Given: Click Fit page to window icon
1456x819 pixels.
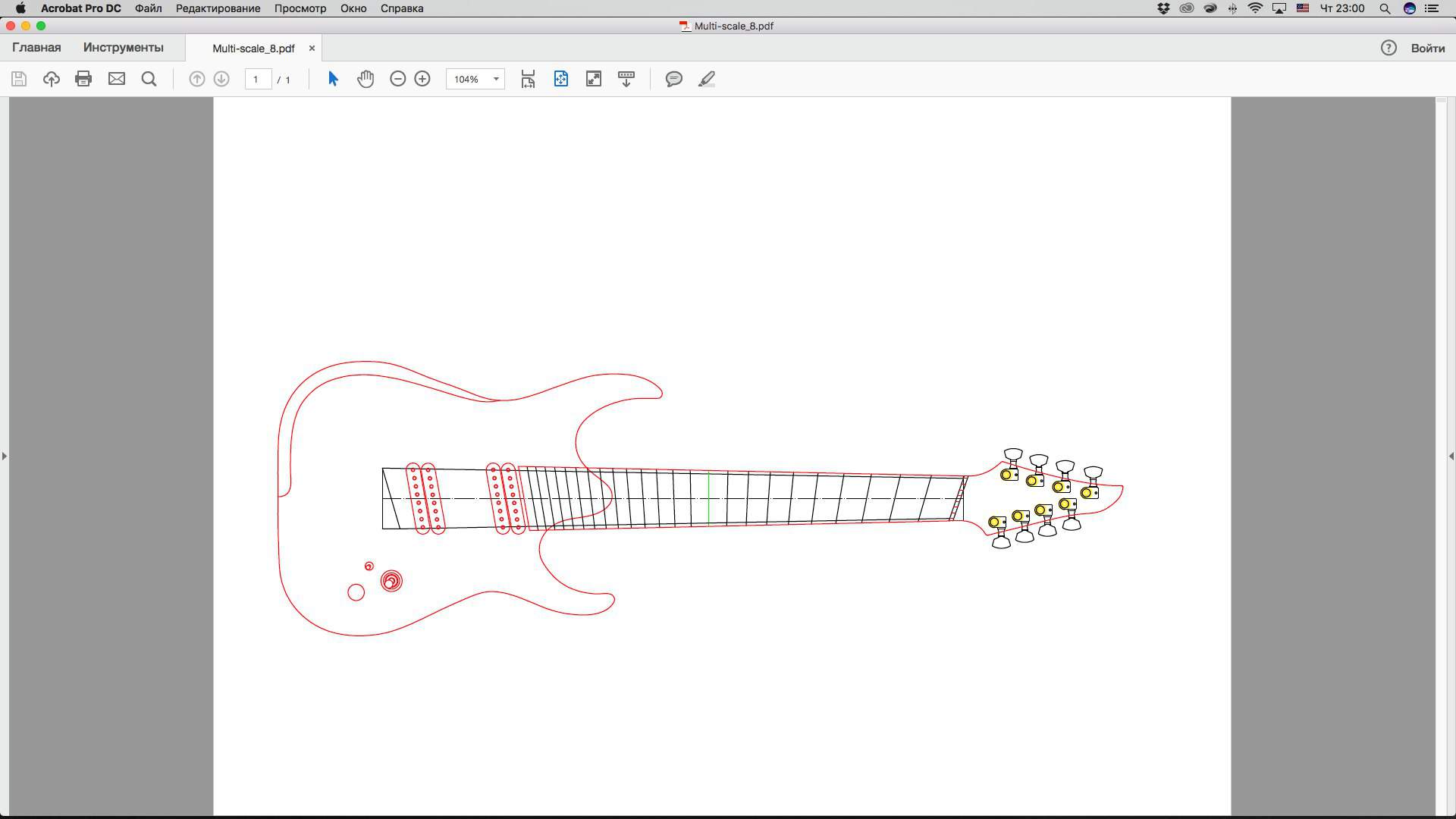Looking at the screenshot, I should pyautogui.click(x=560, y=79).
